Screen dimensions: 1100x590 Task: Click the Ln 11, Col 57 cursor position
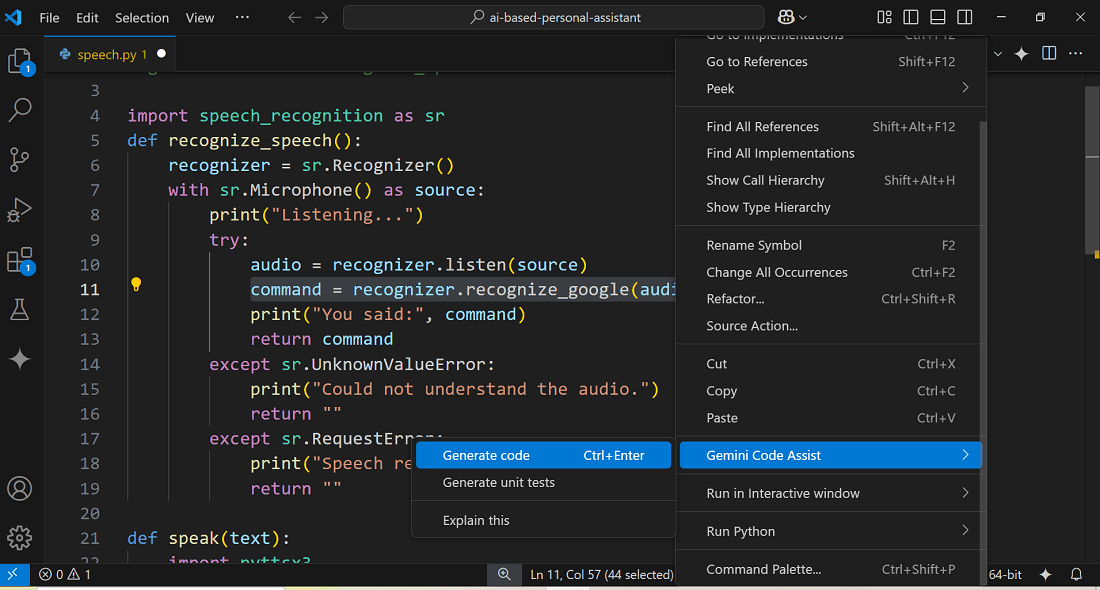601,575
